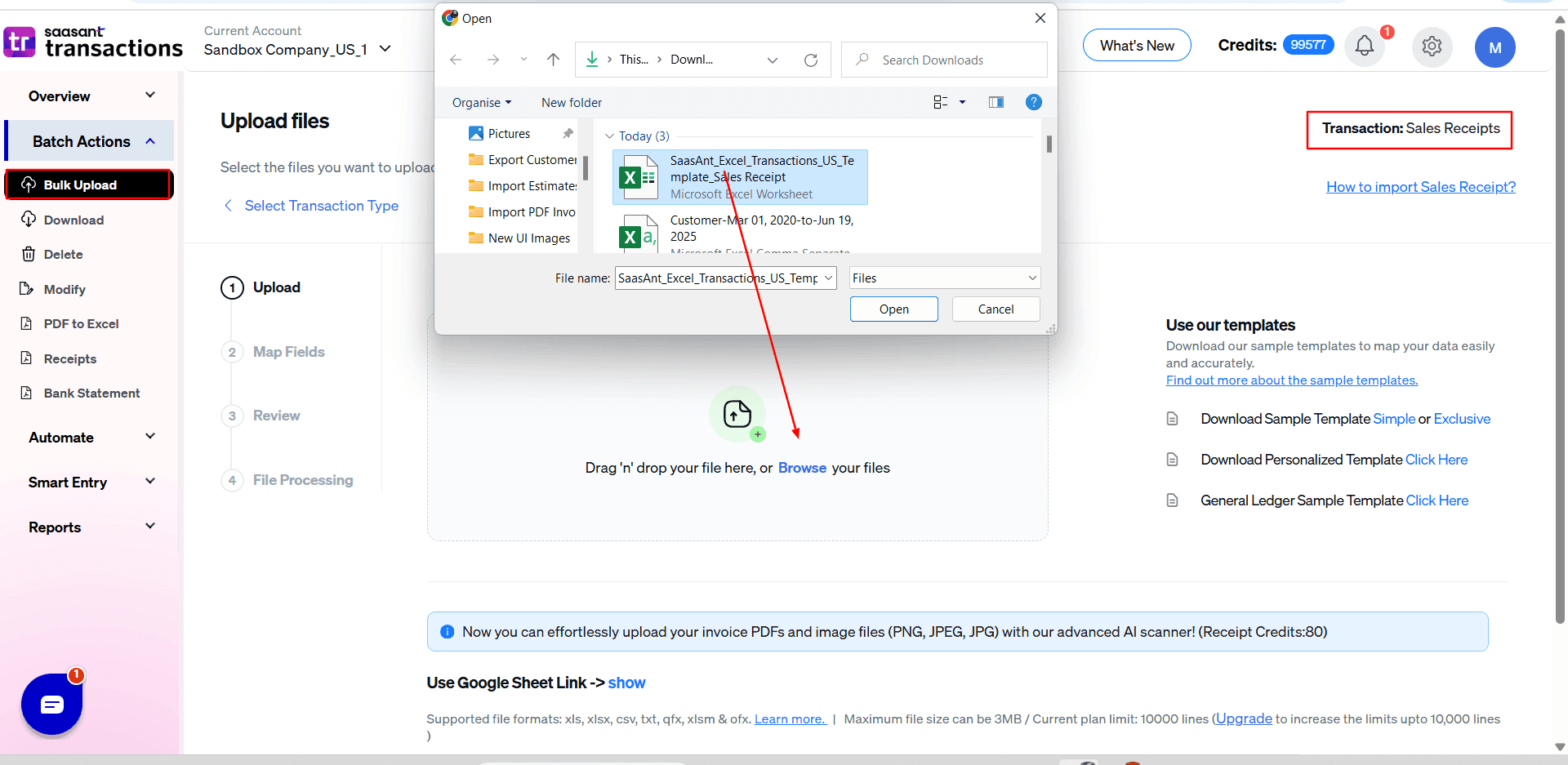Click the Receipts document icon

point(27,358)
